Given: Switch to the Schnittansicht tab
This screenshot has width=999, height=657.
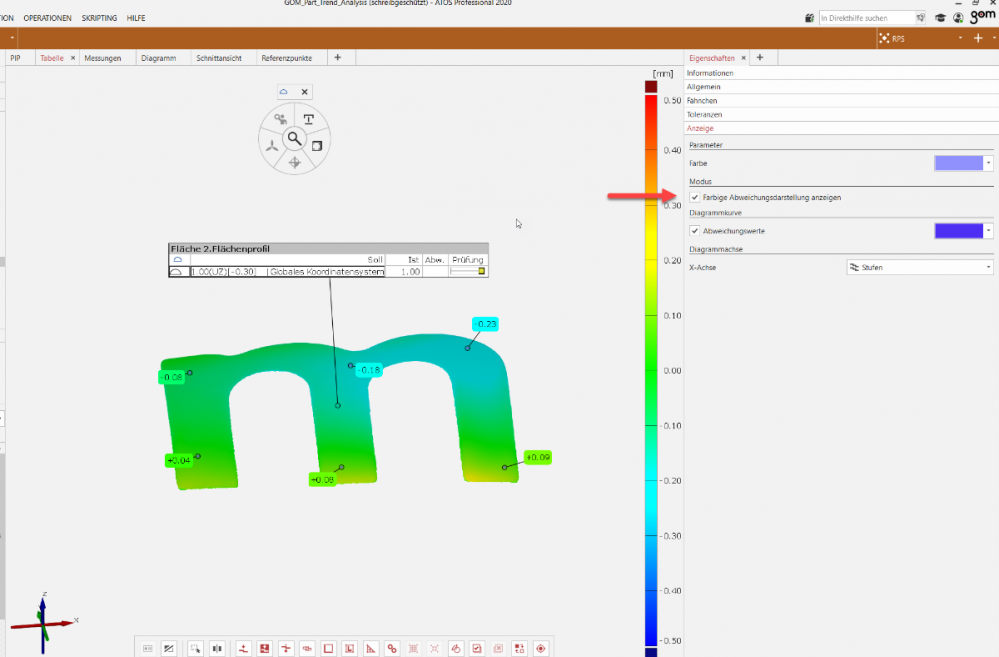Looking at the screenshot, I should (219, 58).
